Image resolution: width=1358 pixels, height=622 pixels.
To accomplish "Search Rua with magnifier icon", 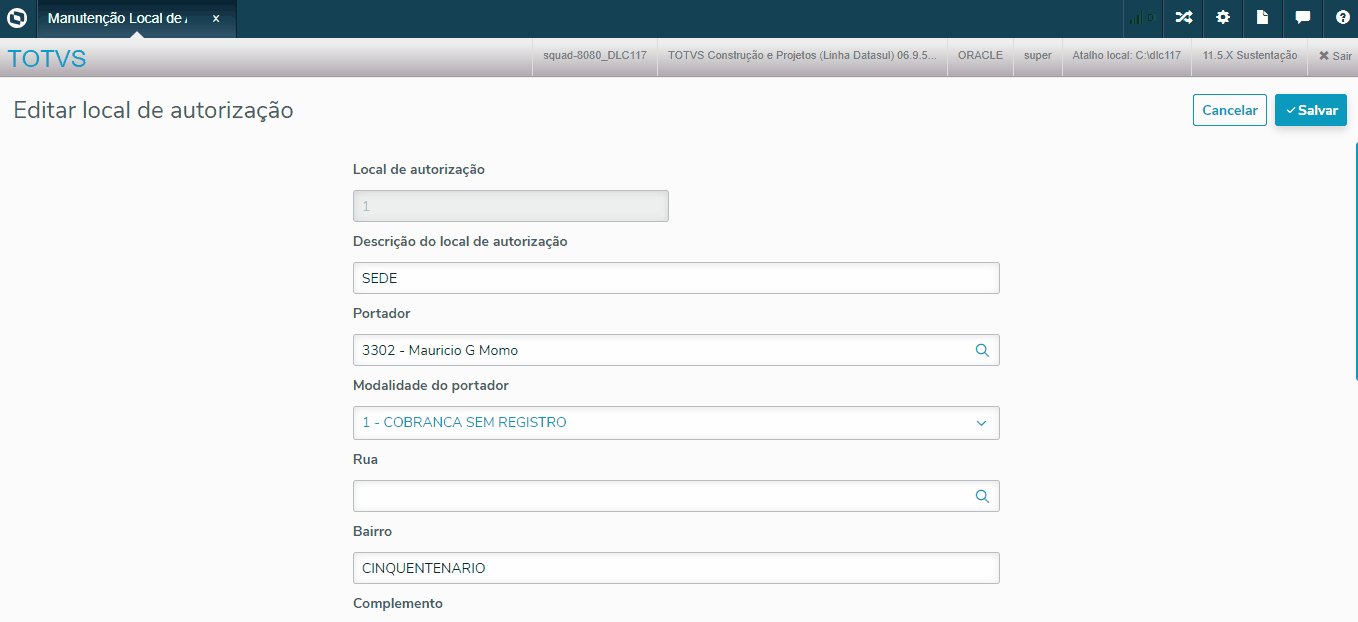I will 982,496.
